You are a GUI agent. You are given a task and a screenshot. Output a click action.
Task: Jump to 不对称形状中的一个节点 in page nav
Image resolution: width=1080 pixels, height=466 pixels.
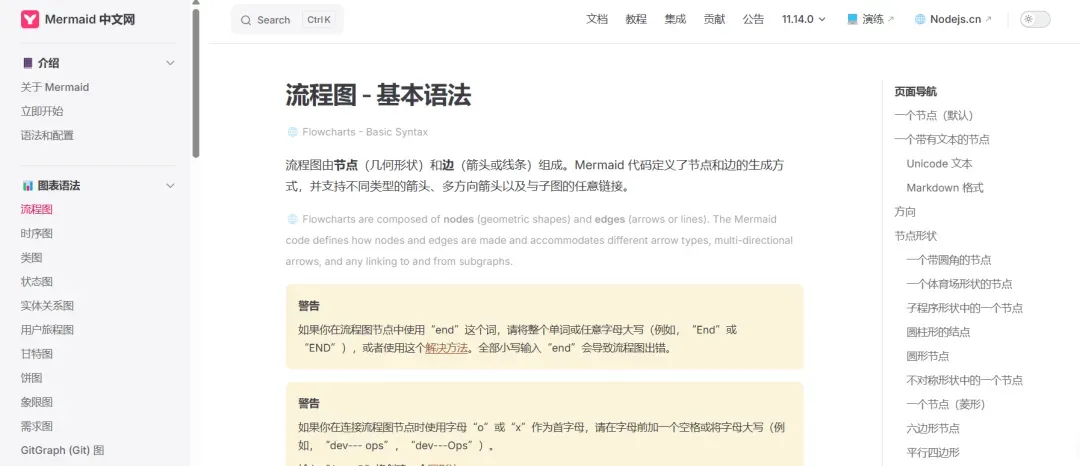tap(964, 381)
